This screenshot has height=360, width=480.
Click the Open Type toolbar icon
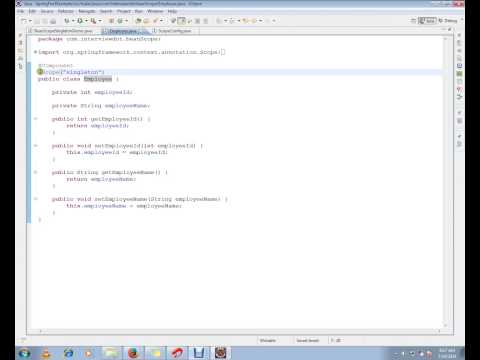coord(138,21)
